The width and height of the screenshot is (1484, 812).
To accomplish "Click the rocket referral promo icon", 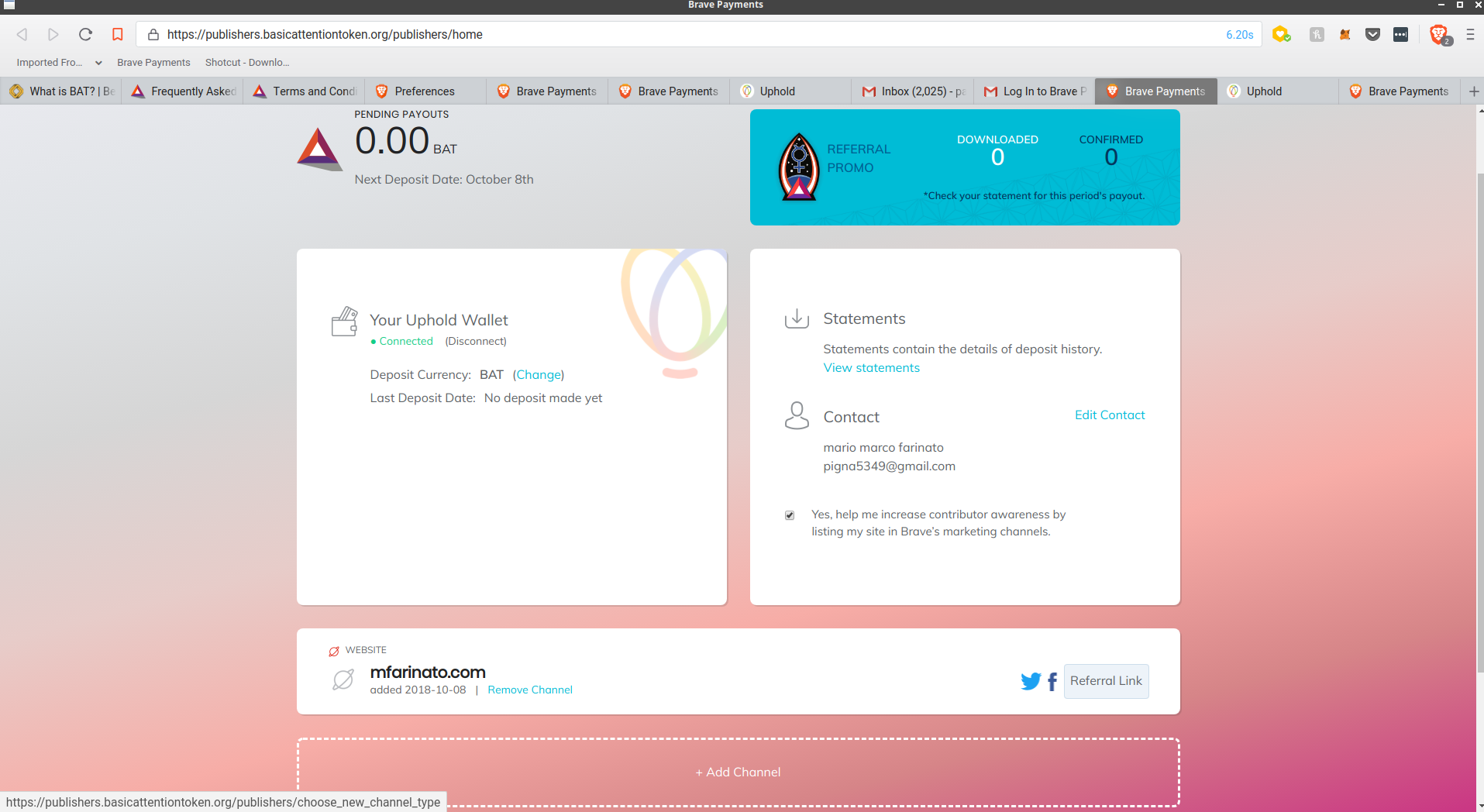I will [x=799, y=167].
